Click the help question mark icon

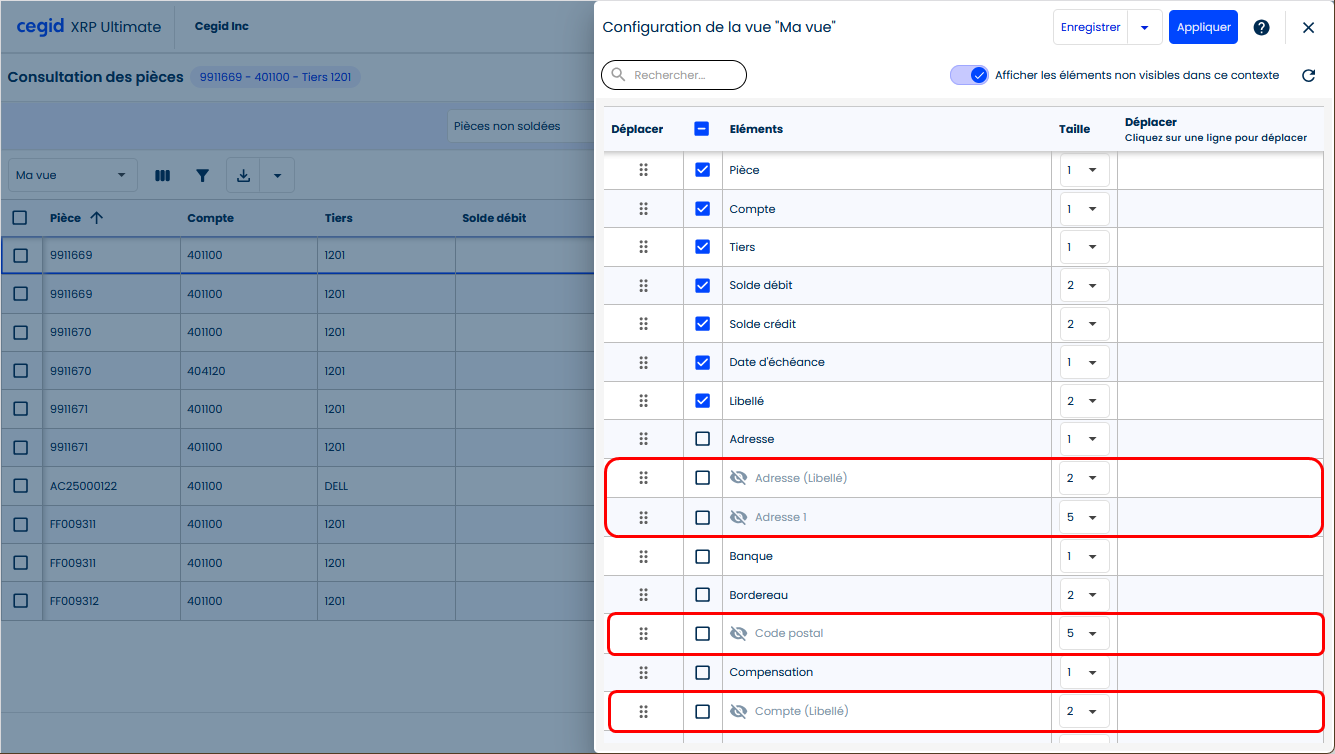[x=1262, y=28]
